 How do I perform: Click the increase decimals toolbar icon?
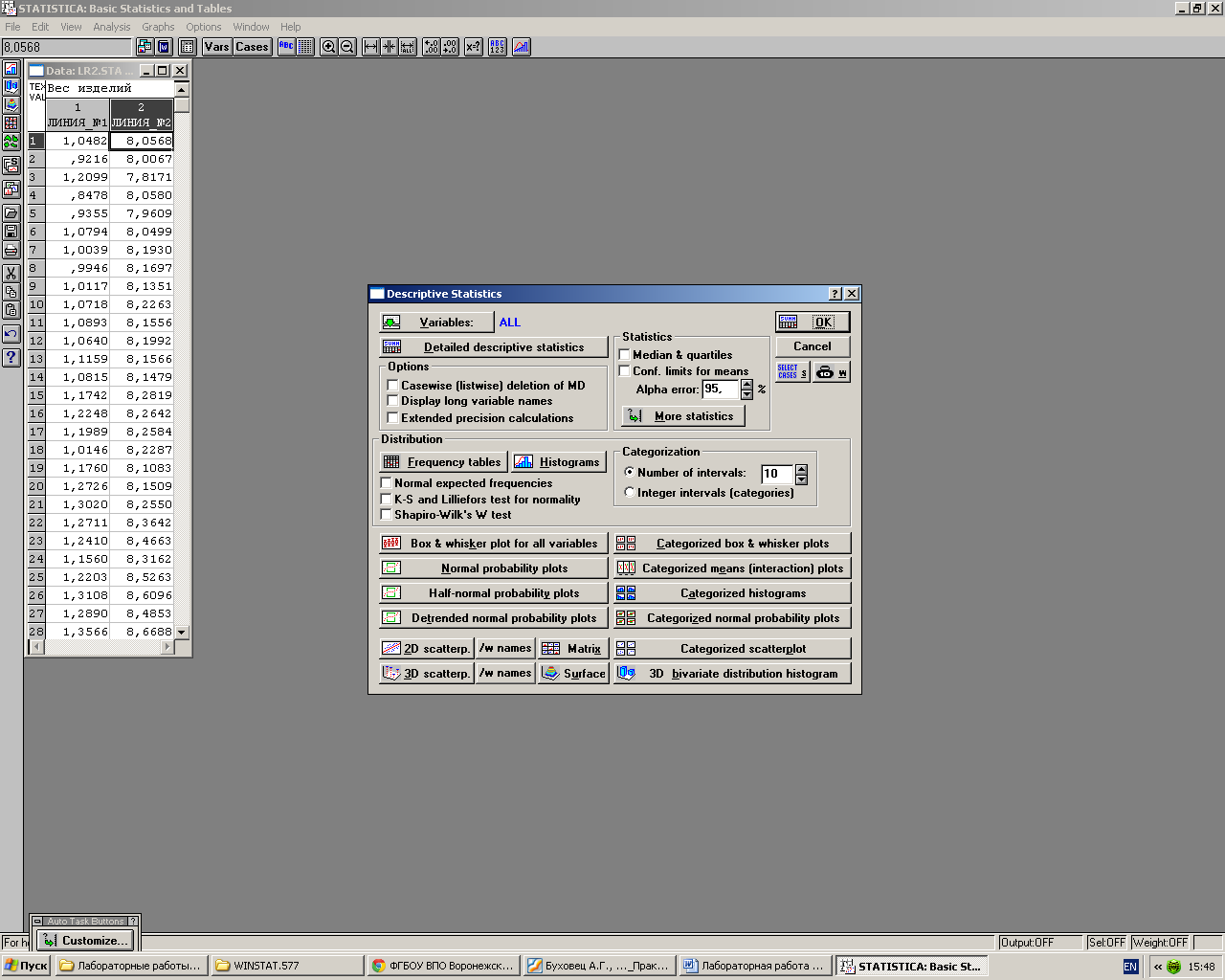pyautogui.click(x=432, y=47)
